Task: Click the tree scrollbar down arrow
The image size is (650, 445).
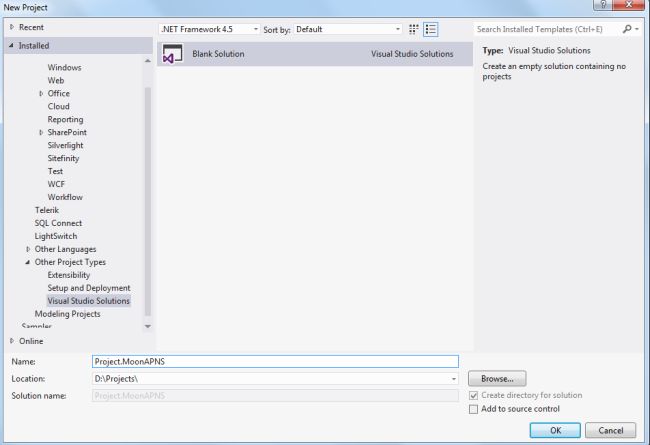Action: click(x=148, y=326)
